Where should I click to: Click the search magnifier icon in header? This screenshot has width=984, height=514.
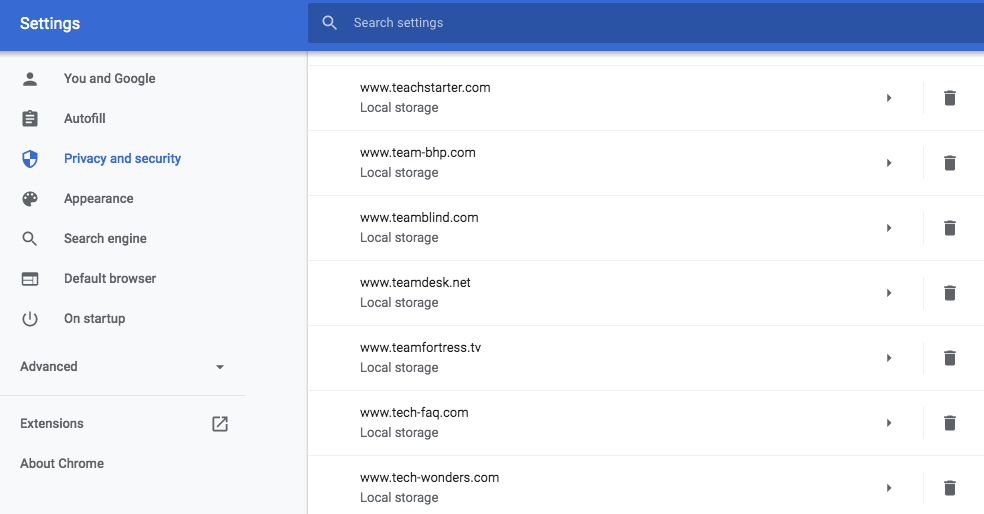click(329, 23)
